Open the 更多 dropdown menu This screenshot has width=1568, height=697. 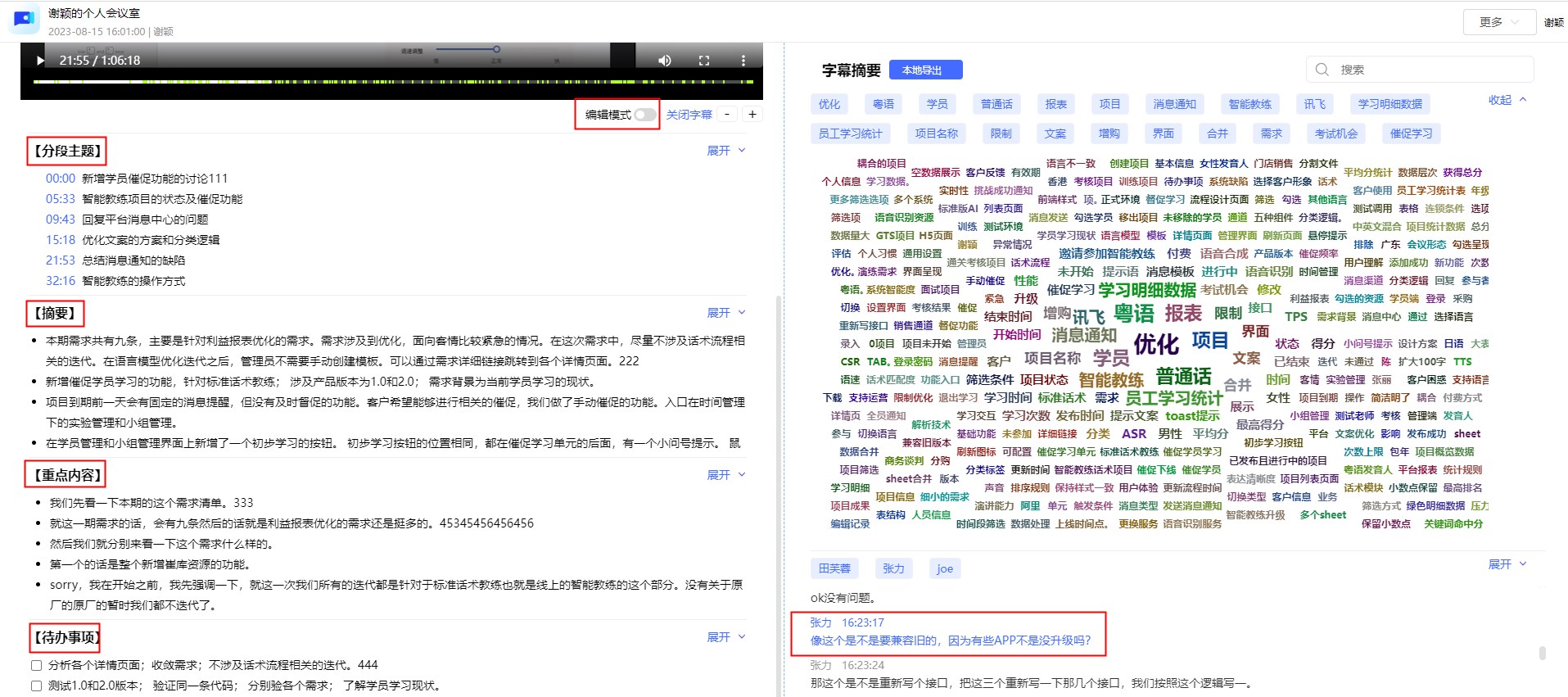click(1498, 22)
